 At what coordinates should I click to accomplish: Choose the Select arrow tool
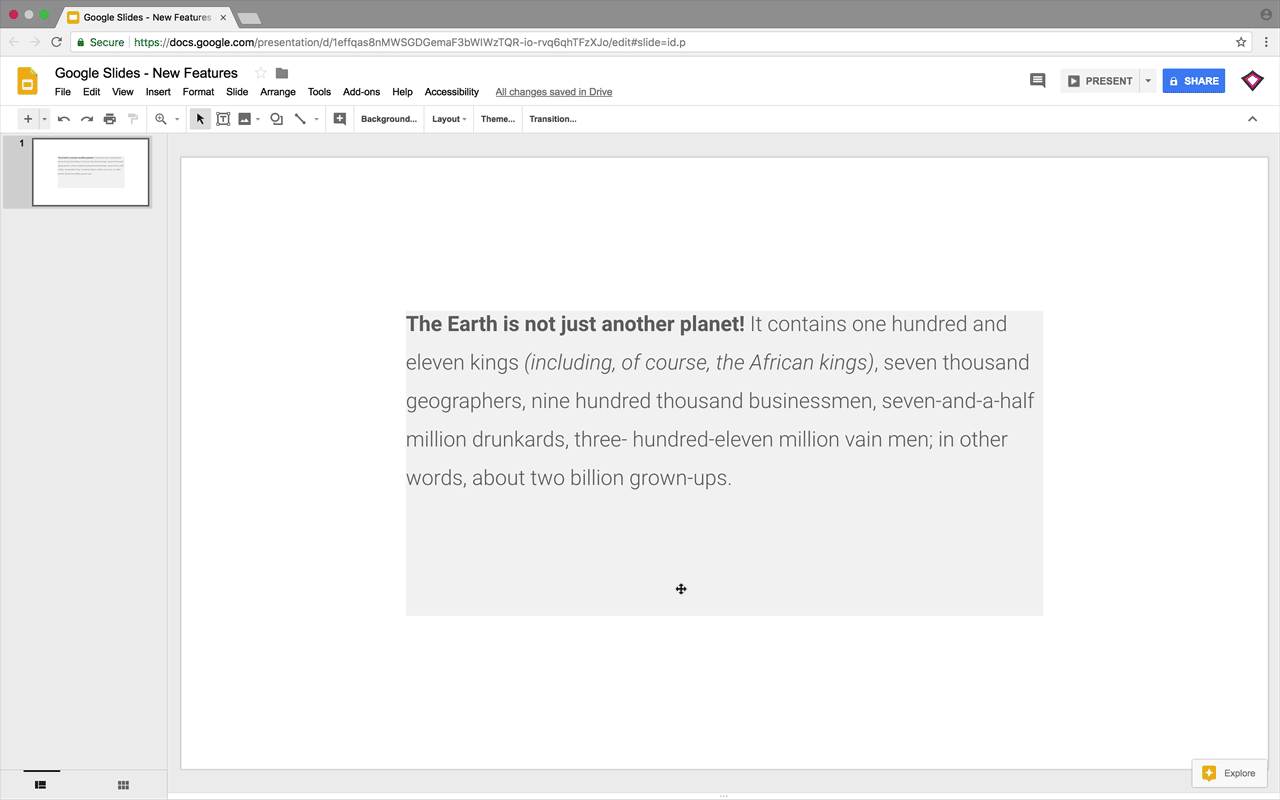(x=200, y=119)
